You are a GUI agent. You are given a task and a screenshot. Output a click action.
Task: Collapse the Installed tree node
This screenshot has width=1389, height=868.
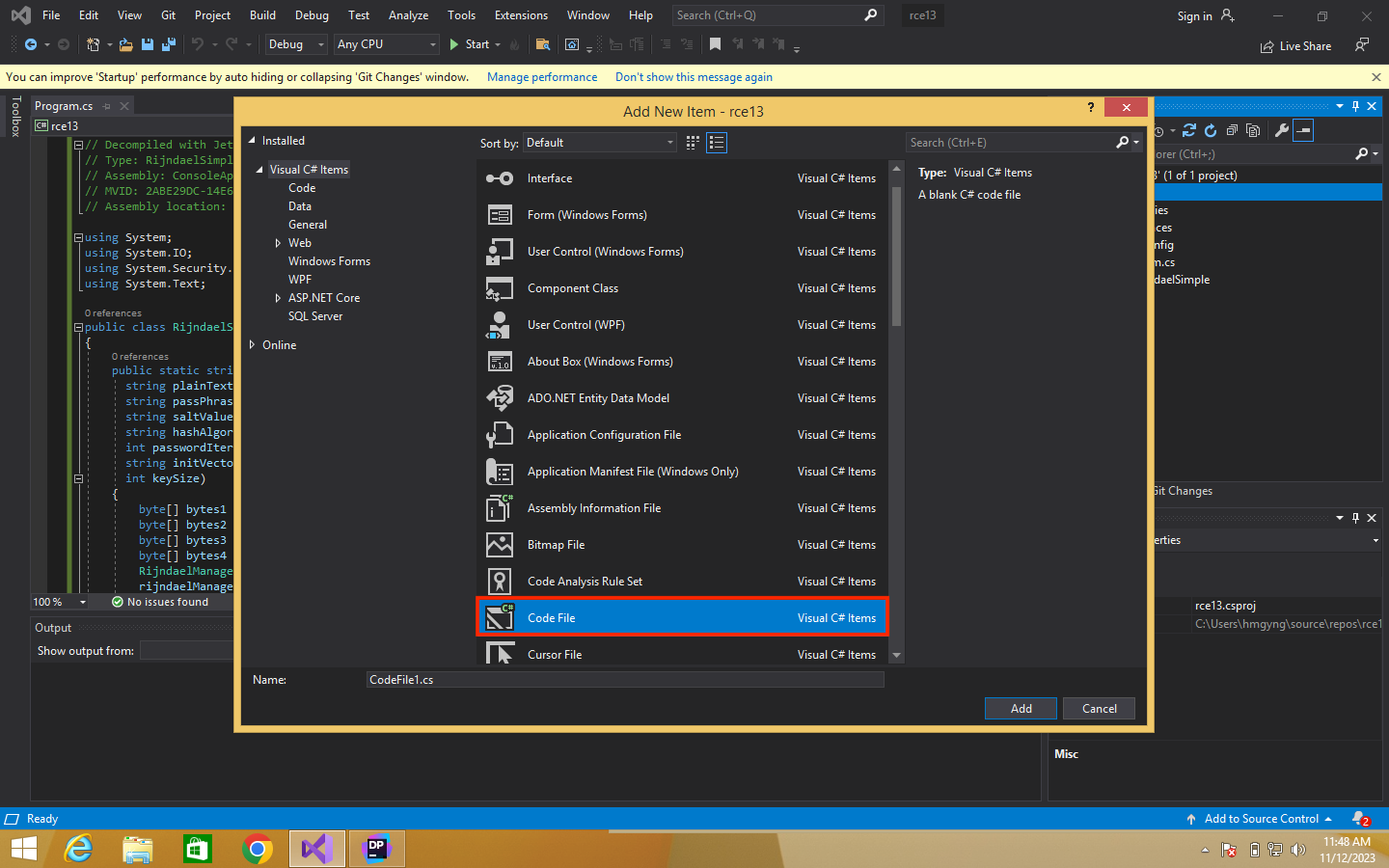coord(252,141)
